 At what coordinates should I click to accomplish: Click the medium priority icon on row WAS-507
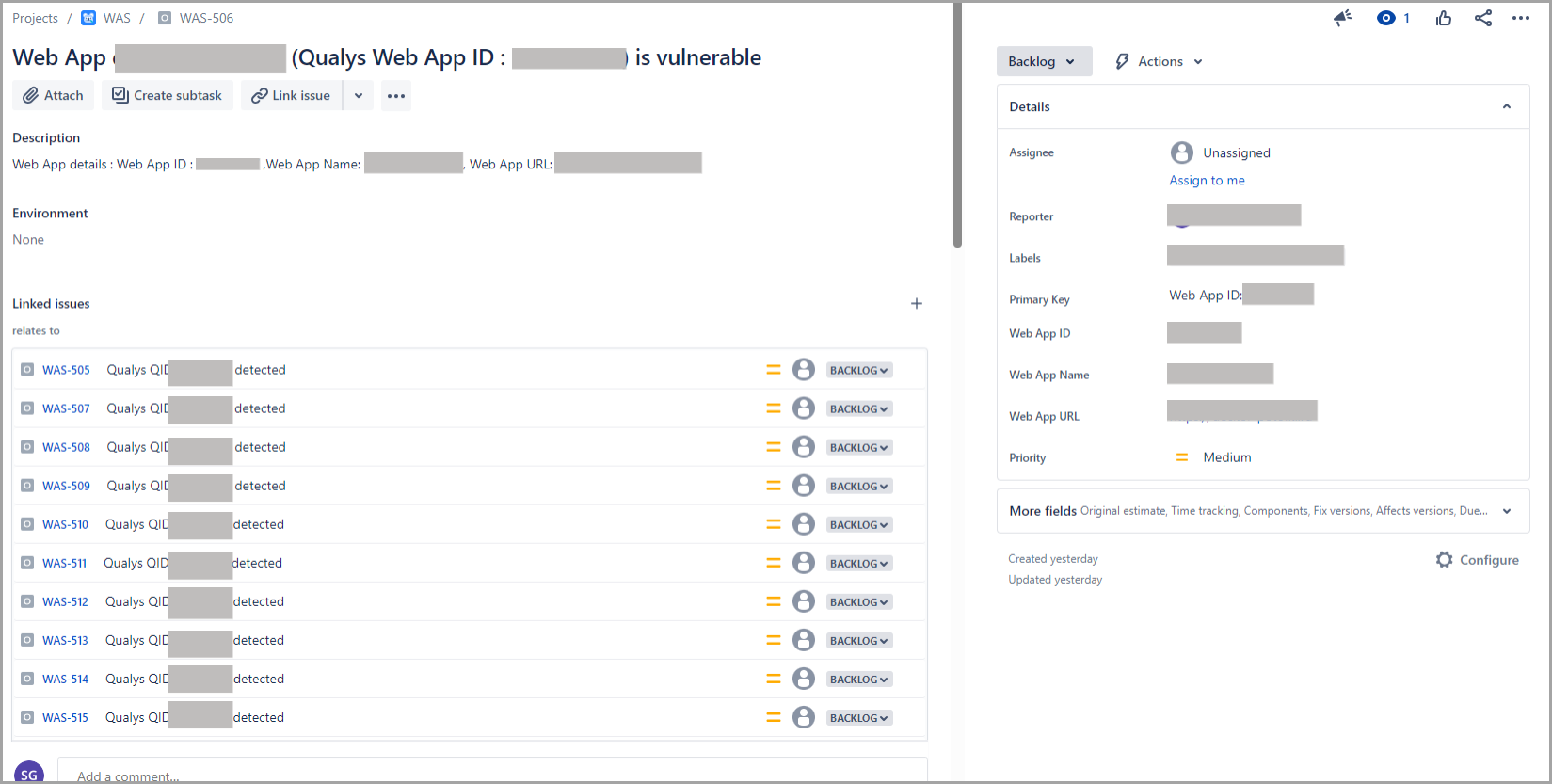[x=774, y=408]
